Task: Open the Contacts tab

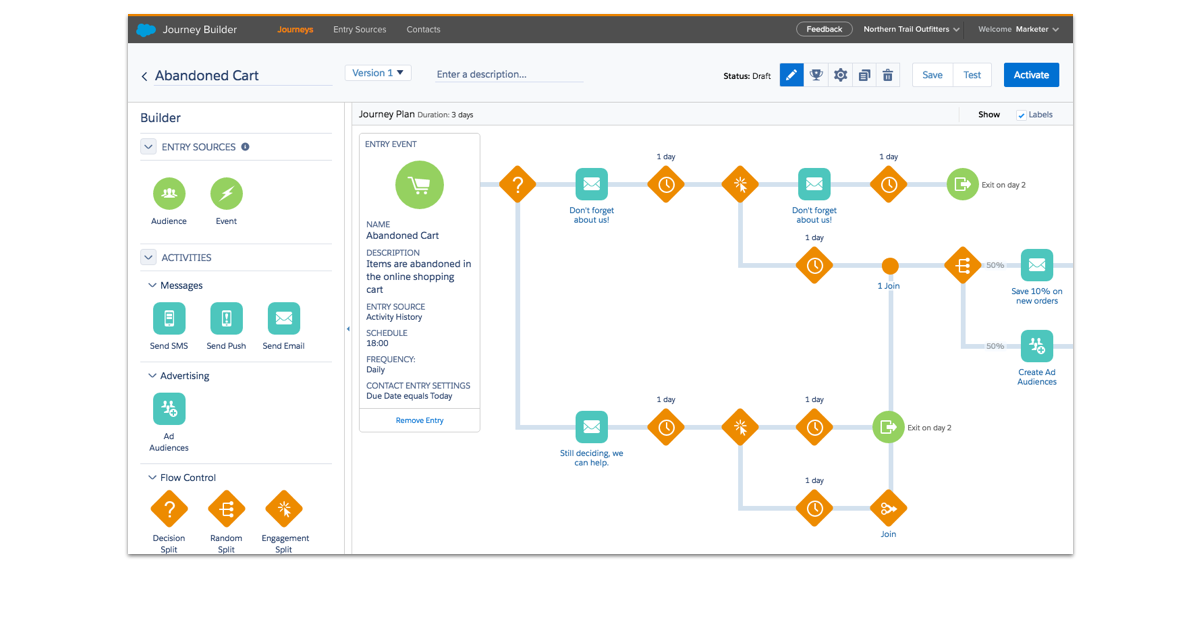Action: click(423, 30)
